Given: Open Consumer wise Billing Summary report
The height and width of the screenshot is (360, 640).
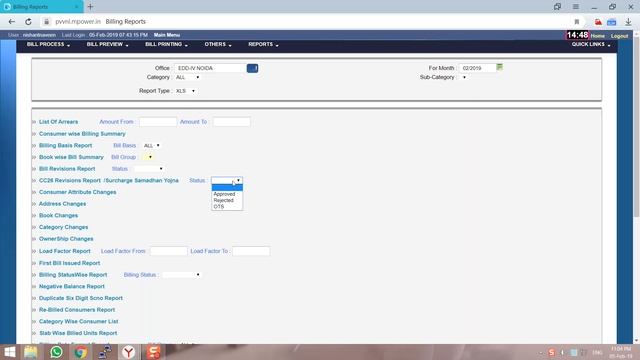Looking at the screenshot, I should [82, 134].
